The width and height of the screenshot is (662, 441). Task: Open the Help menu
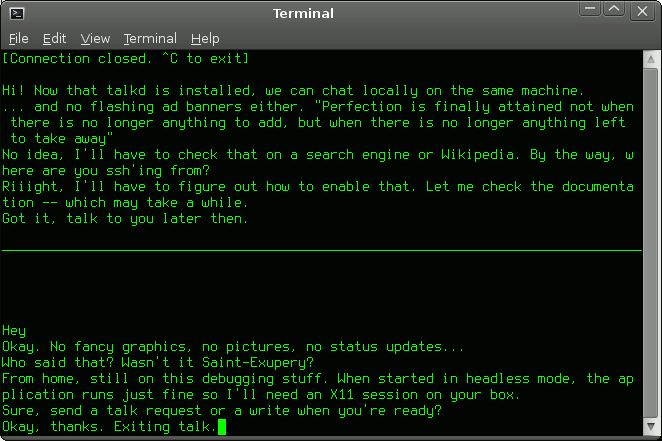(x=205, y=39)
